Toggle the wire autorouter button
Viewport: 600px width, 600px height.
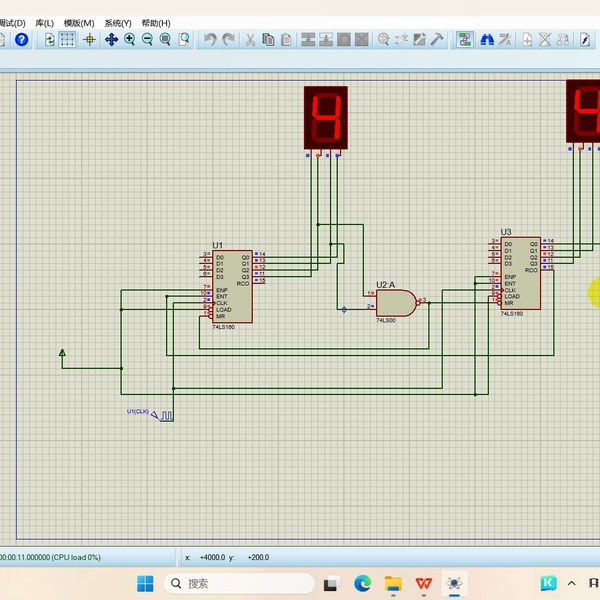coord(465,40)
